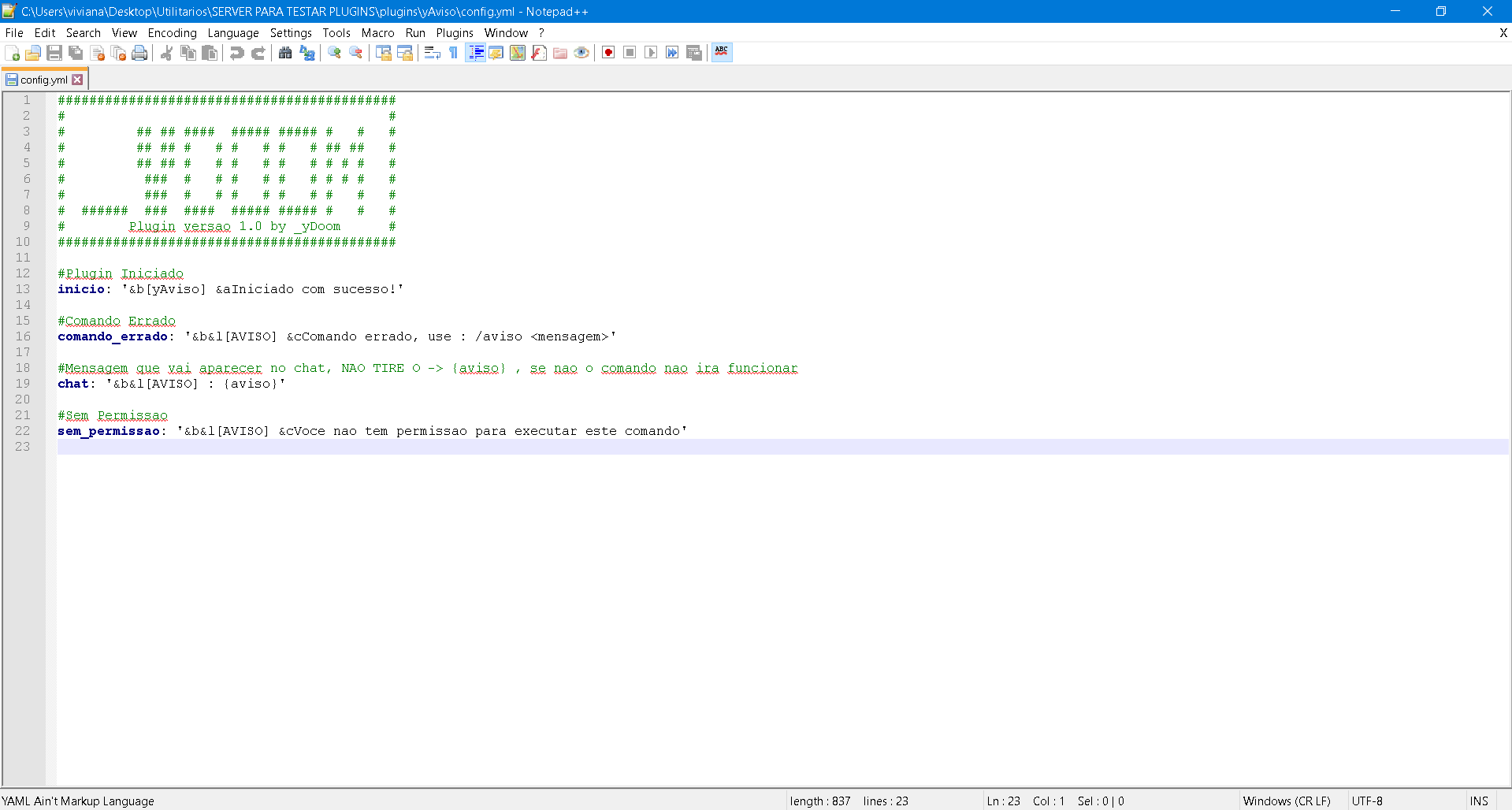Open the Replace dialog icon
Image resolution: width=1512 pixels, height=810 pixels.
(x=307, y=53)
